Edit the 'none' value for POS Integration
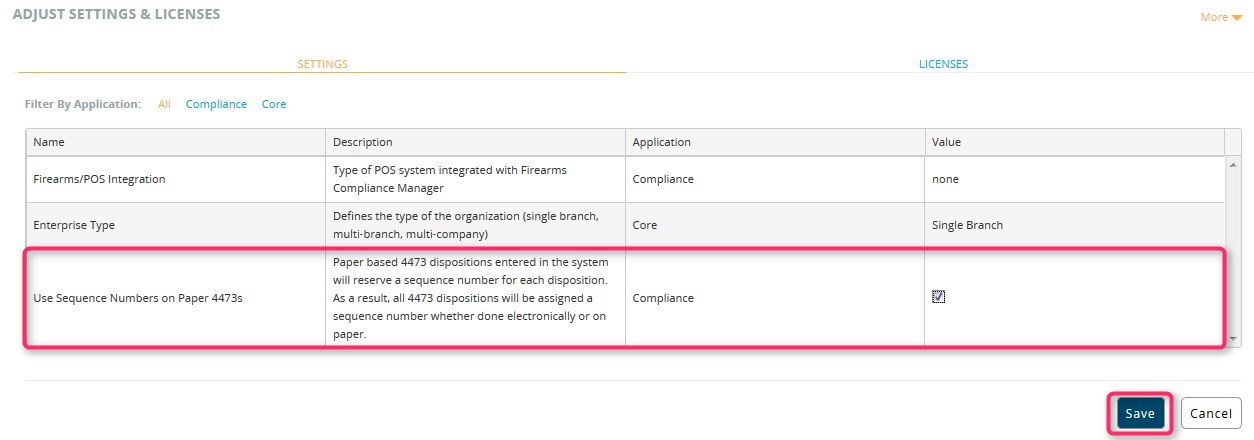This screenshot has width=1254, height=440. tap(945, 179)
